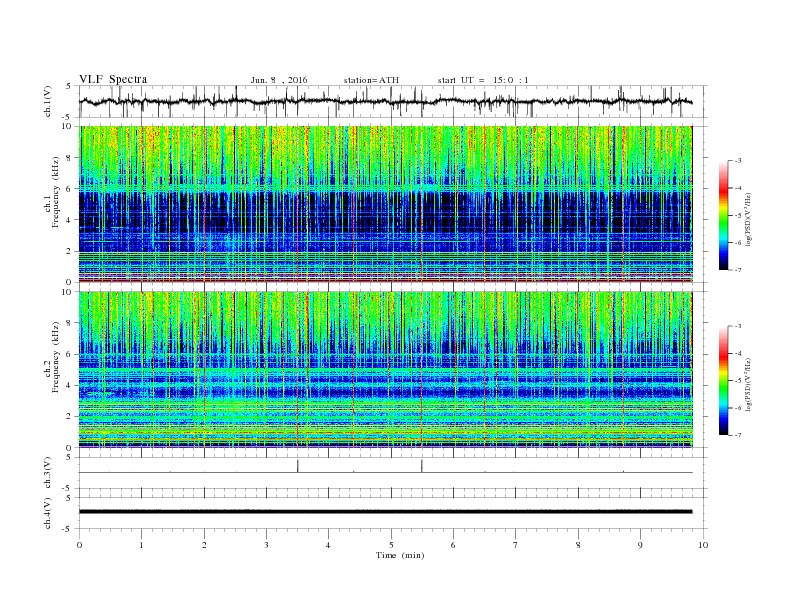Click the 4 tick on Time axis
The width and height of the screenshot is (792, 612).
coord(328,545)
